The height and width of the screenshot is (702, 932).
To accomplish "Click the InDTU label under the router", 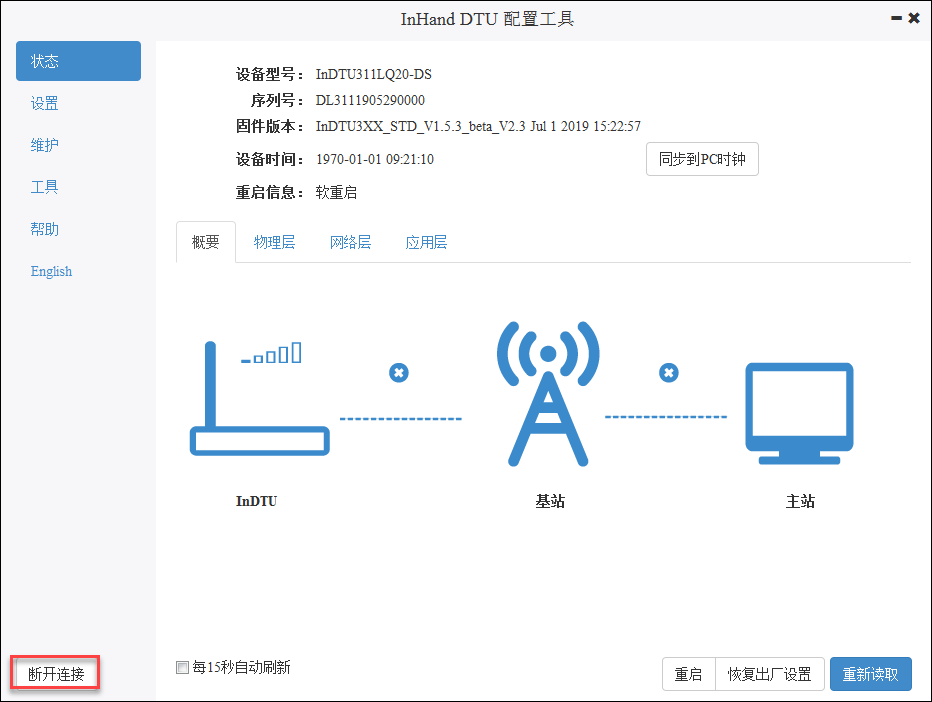I will (256, 501).
